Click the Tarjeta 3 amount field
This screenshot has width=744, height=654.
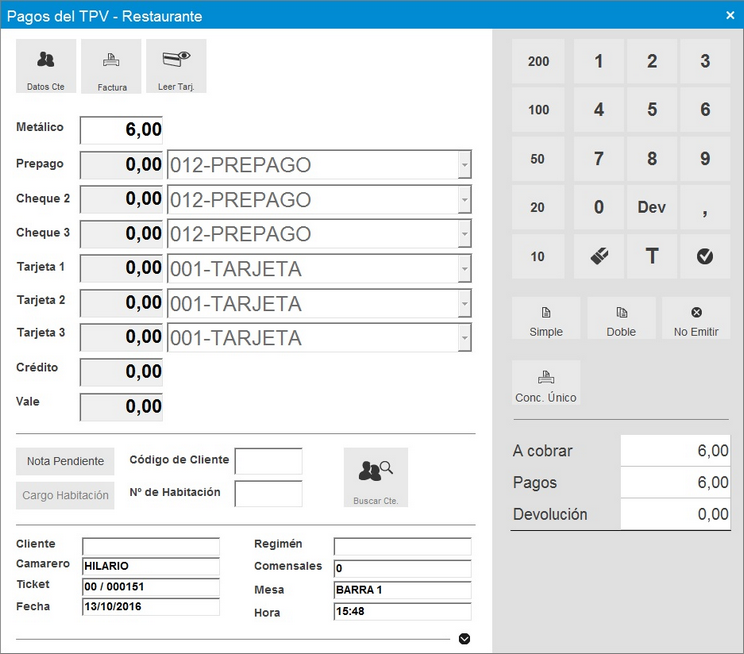[121, 337]
